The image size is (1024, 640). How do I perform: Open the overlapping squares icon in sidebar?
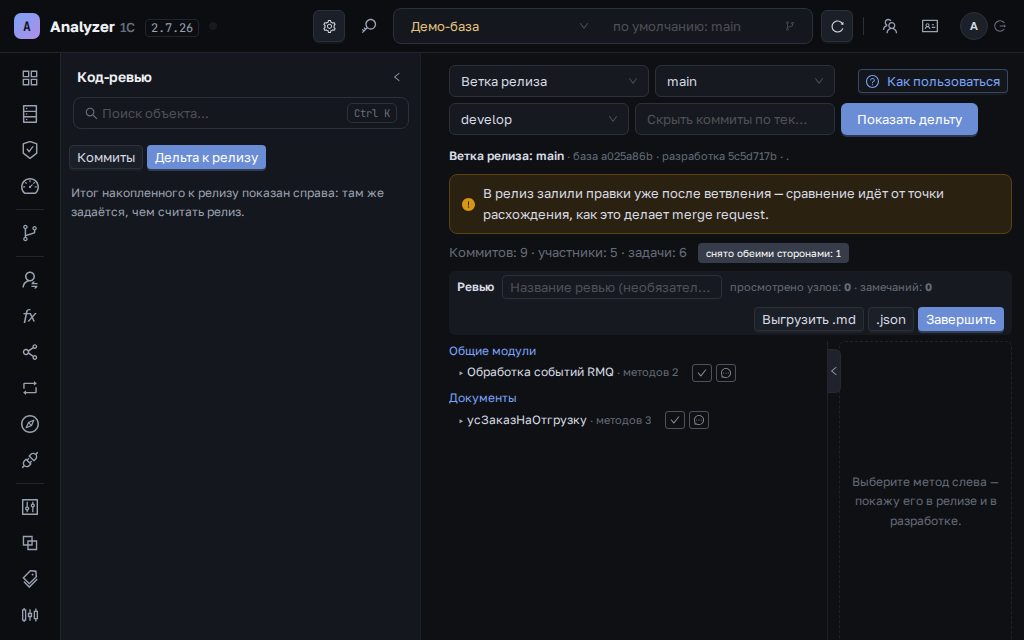pos(30,543)
